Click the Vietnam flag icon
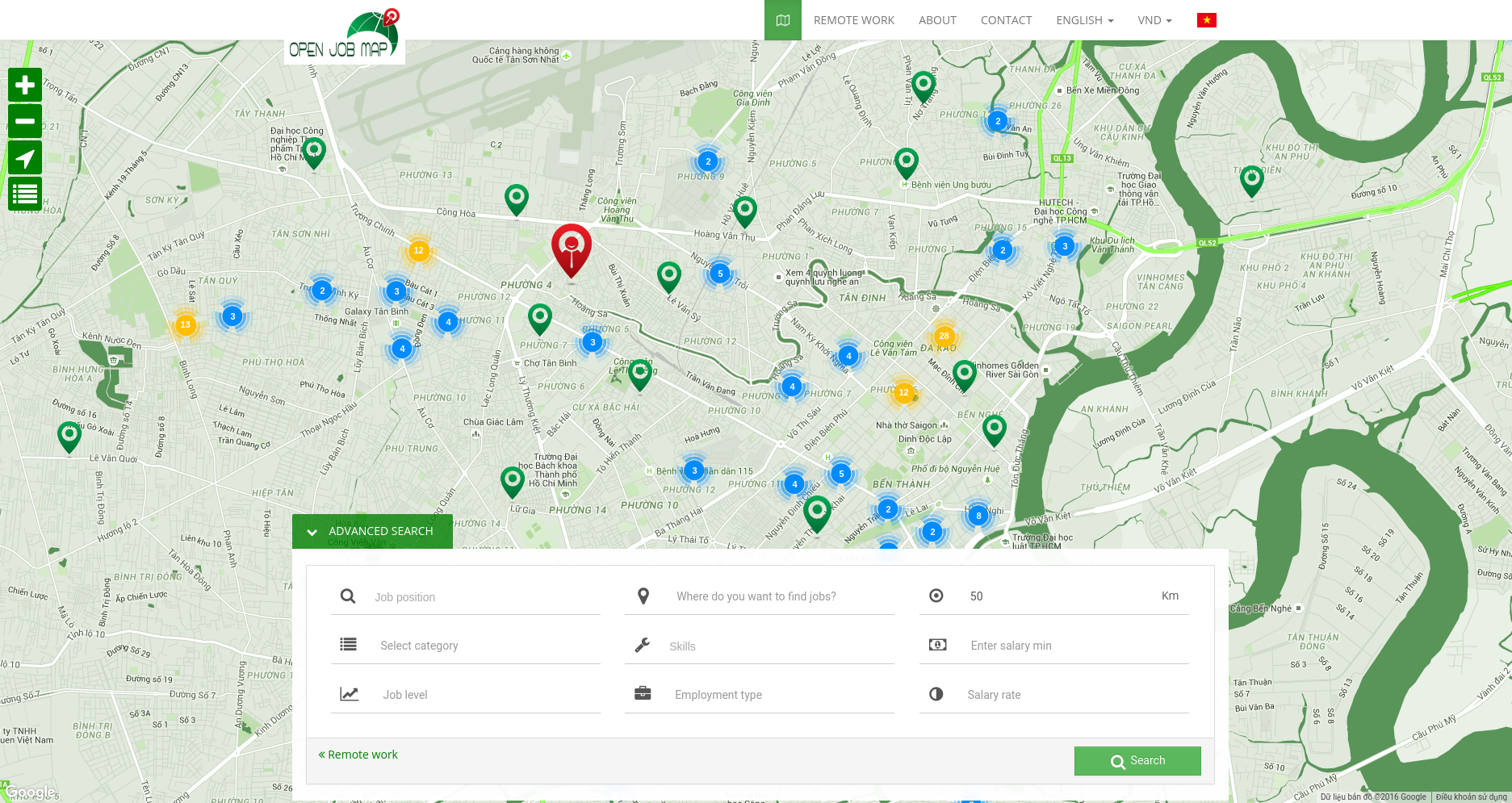Image resolution: width=1512 pixels, height=803 pixels. coord(1206,20)
